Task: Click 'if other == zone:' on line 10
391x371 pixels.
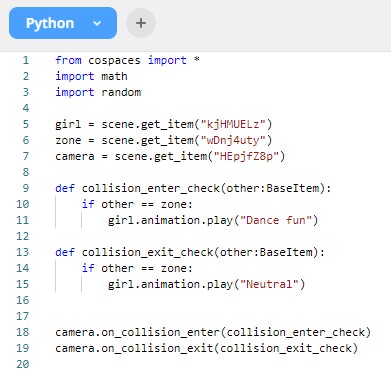Action: (x=137, y=204)
